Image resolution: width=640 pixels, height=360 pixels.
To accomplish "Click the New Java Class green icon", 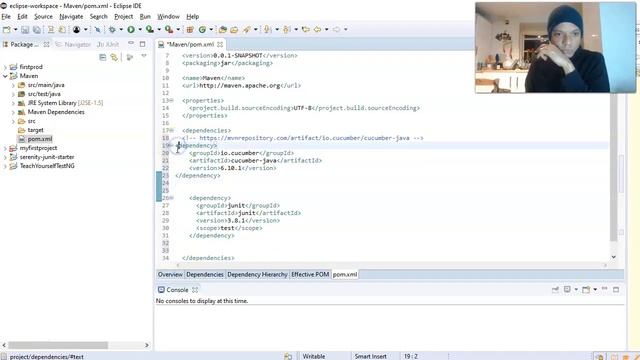I will [202, 29].
